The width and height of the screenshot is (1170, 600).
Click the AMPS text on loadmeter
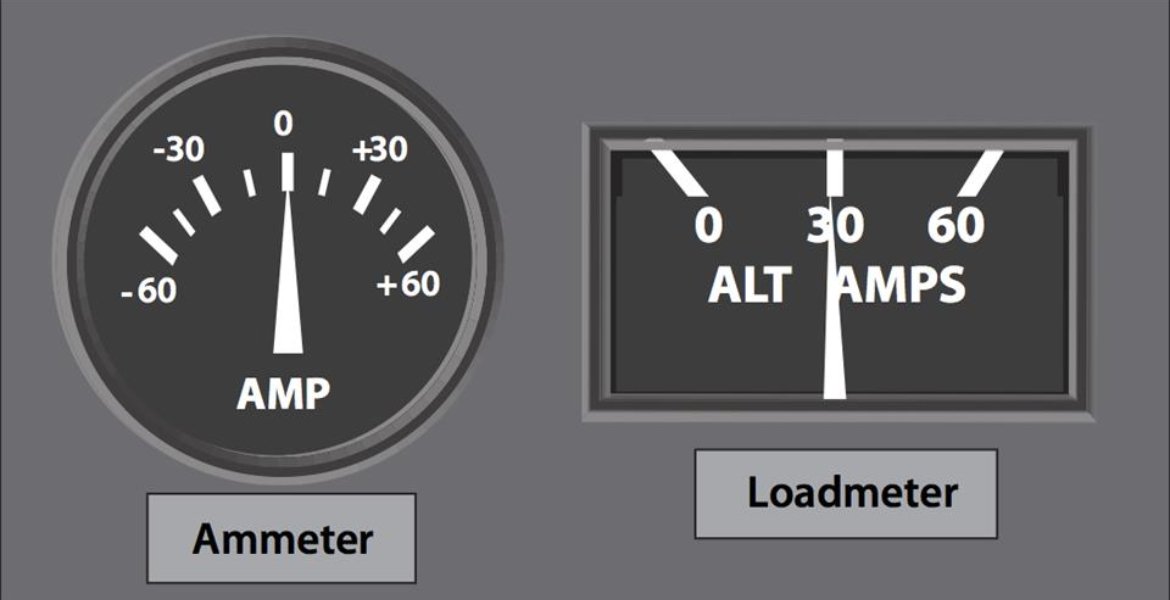[901, 285]
